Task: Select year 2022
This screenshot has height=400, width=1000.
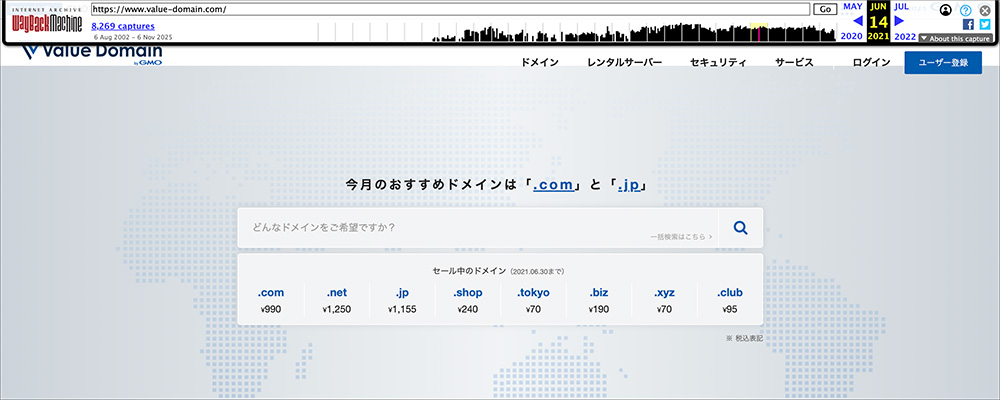Action: coord(905,36)
